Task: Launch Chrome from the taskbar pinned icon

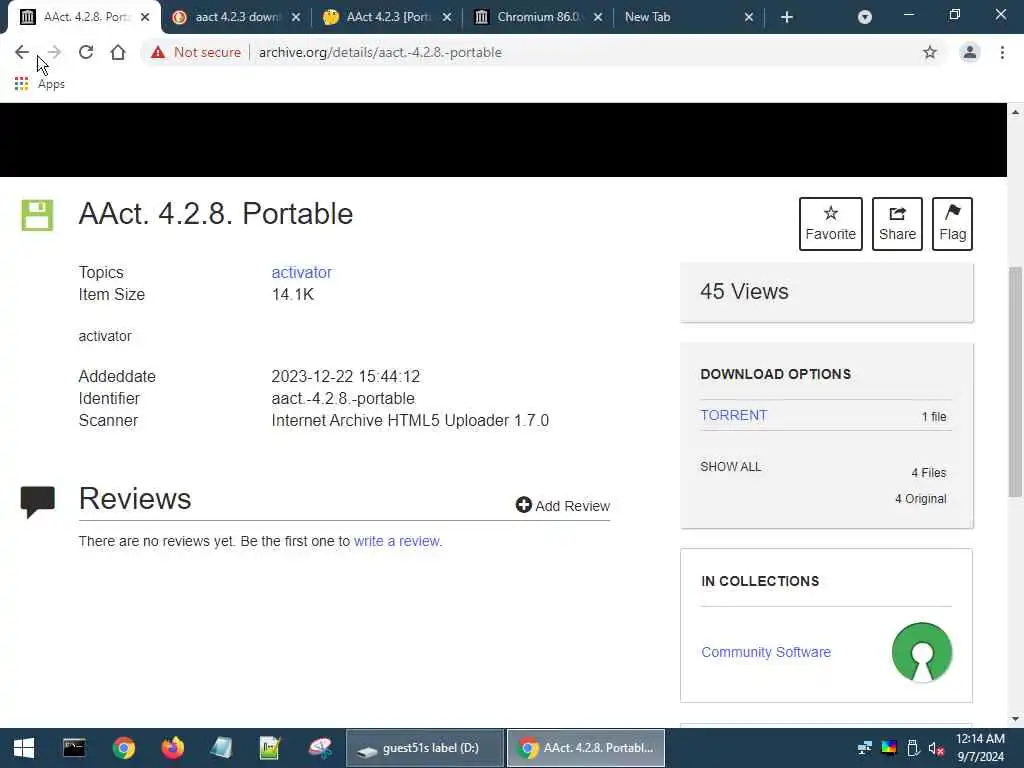Action: coord(123,748)
